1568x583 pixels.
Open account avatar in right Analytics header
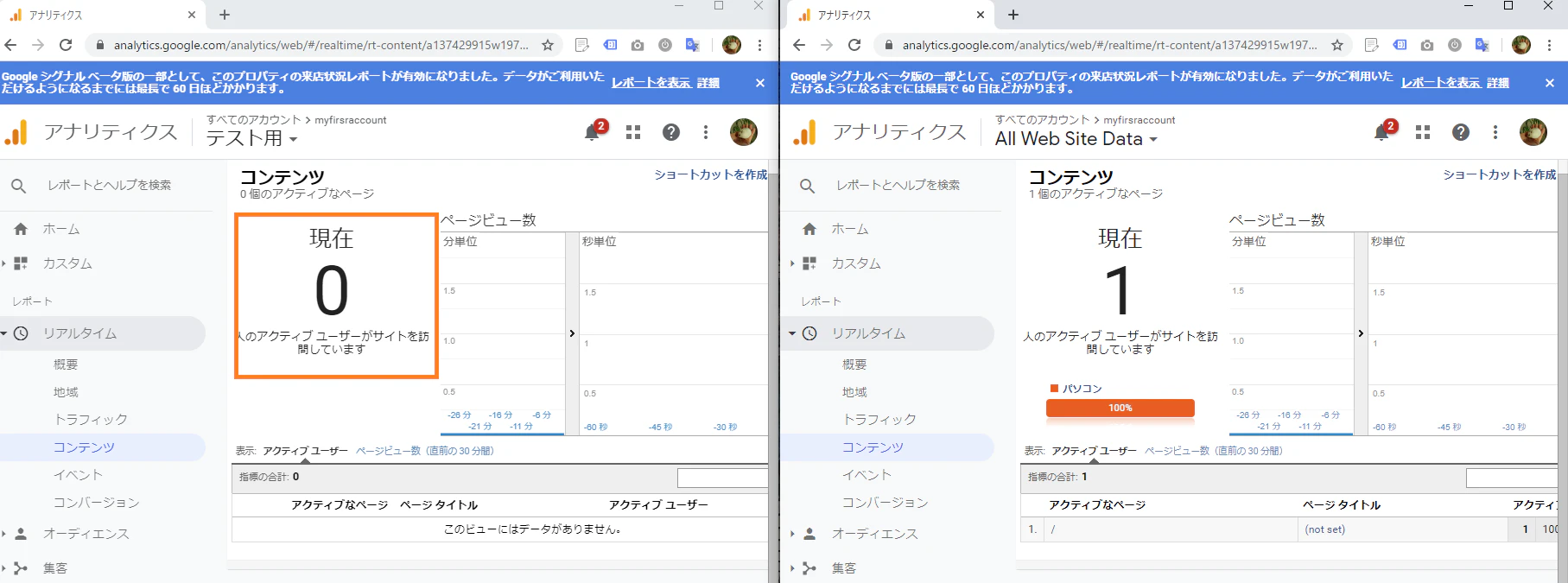click(1533, 132)
